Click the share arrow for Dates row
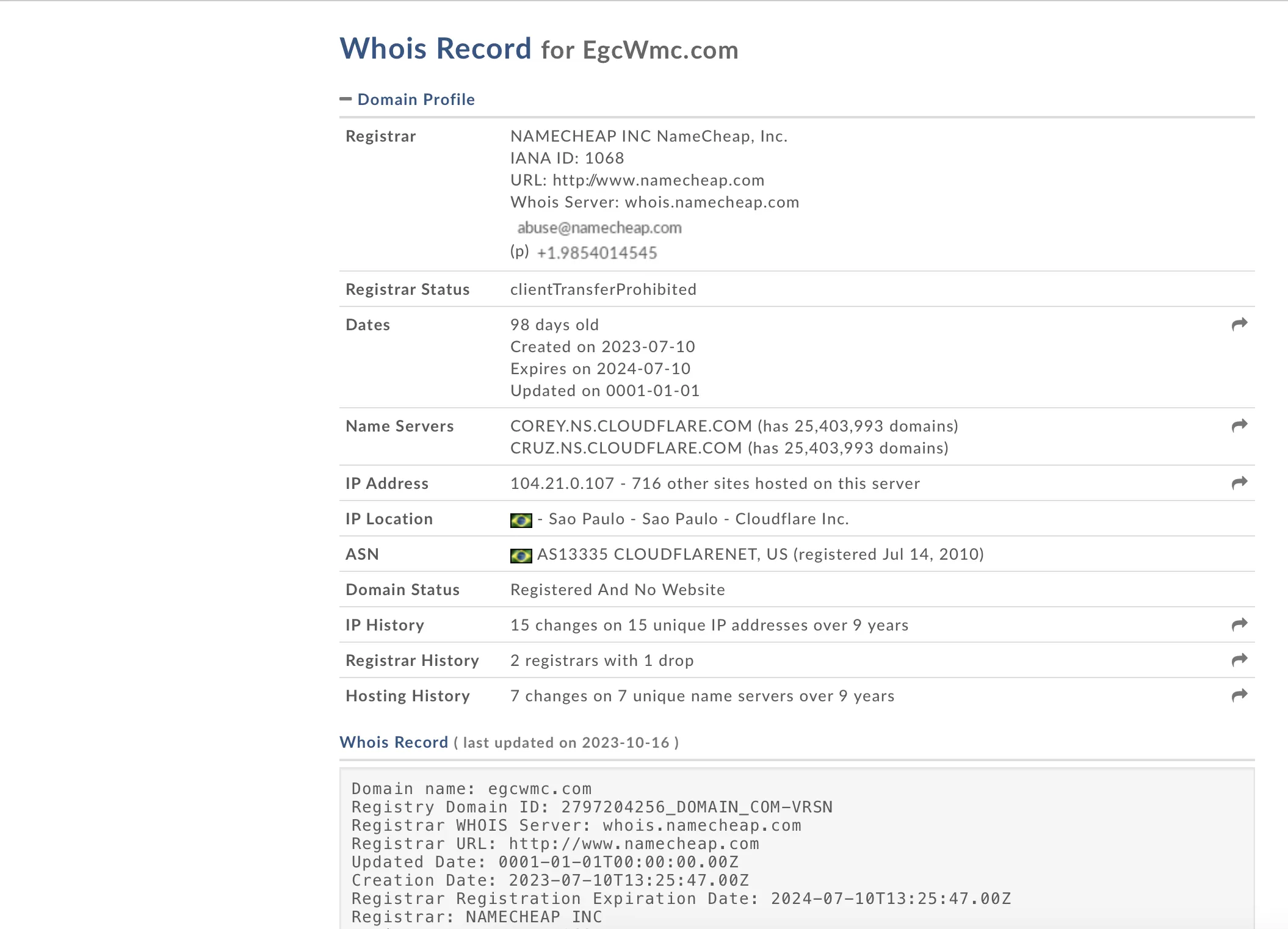 [1239, 324]
